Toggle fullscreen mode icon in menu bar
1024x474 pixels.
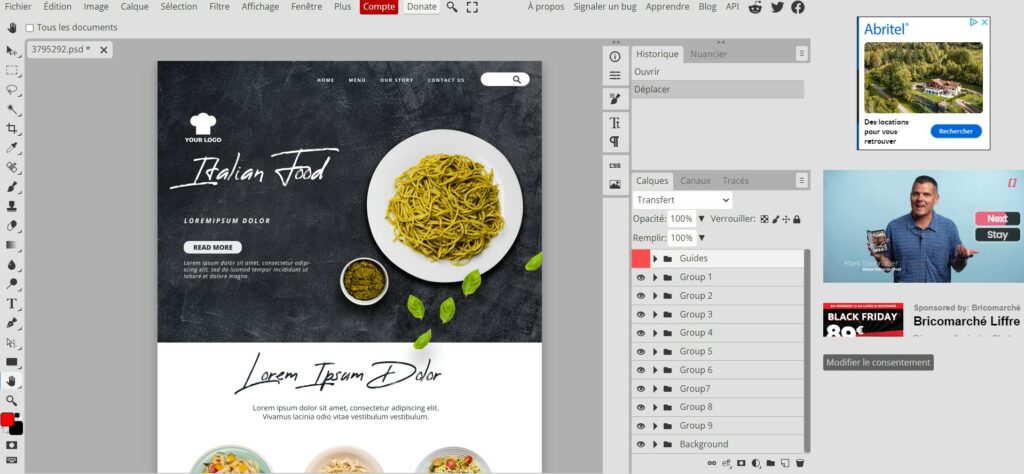(x=472, y=7)
